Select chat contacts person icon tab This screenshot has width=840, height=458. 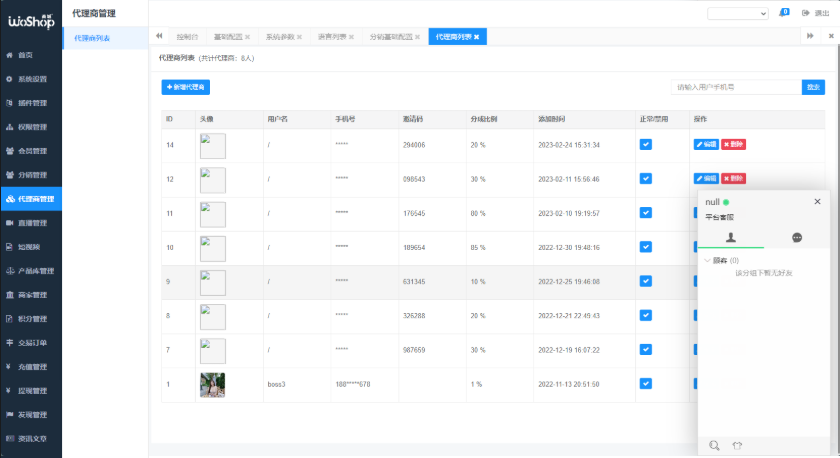coord(731,237)
